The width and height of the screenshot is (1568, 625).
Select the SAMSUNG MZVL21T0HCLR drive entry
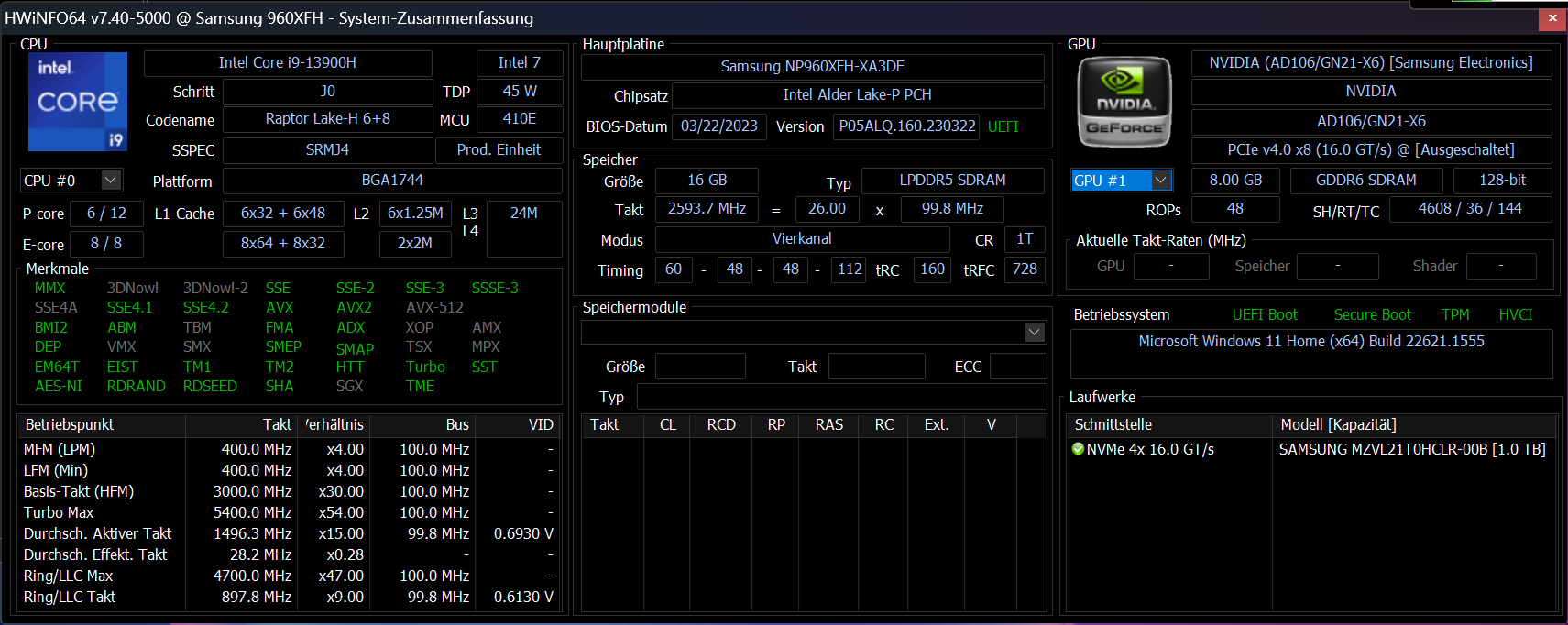(x=1411, y=449)
